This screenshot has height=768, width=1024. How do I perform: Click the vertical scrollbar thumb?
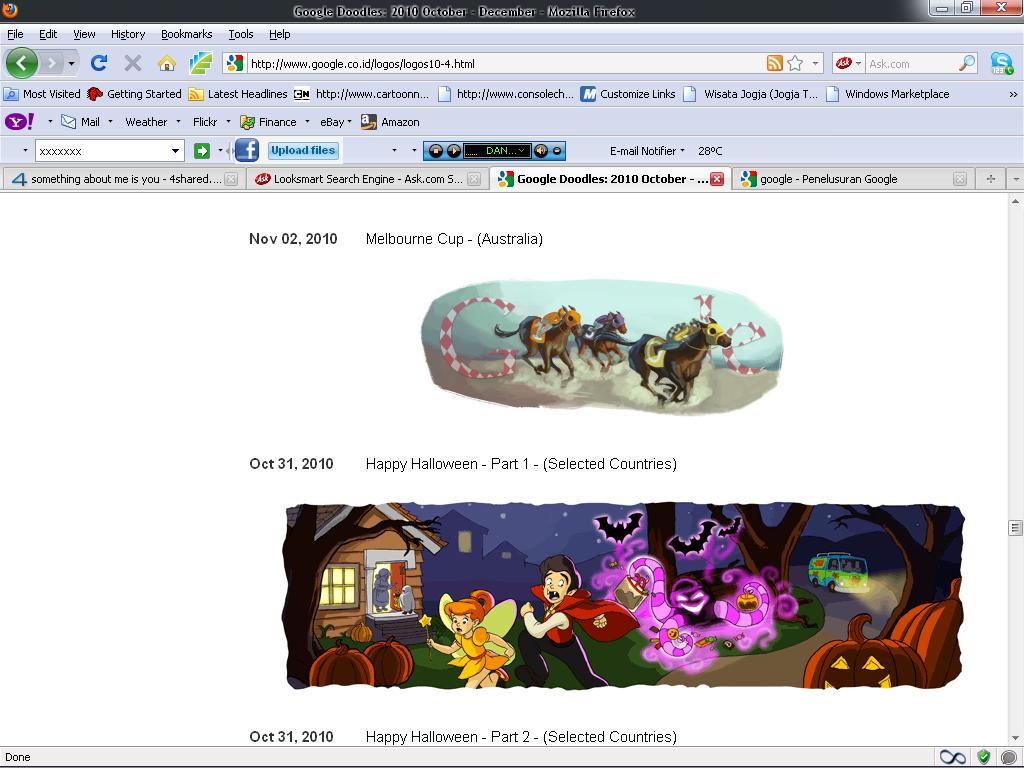pos(1015,528)
